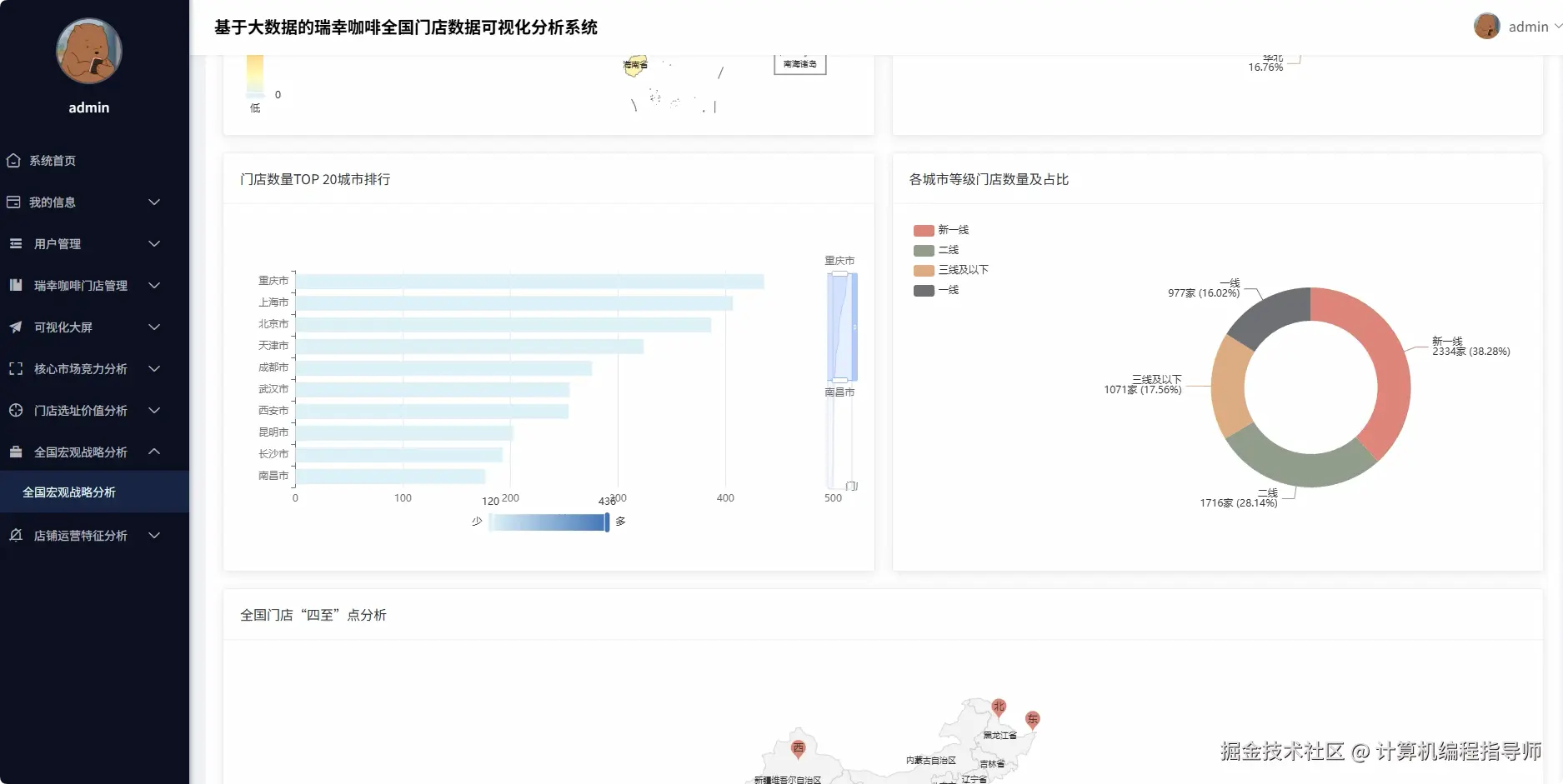Select the 系统首页 home icon
Image resolution: width=1563 pixels, height=784 pixels.
click(13, 160)
